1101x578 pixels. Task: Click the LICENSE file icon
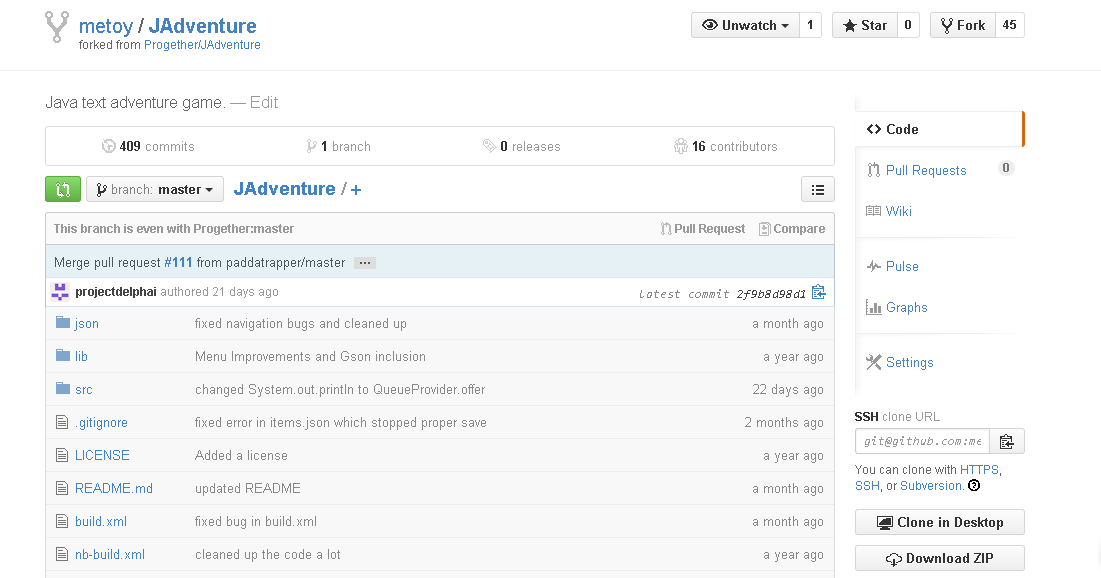62,455
